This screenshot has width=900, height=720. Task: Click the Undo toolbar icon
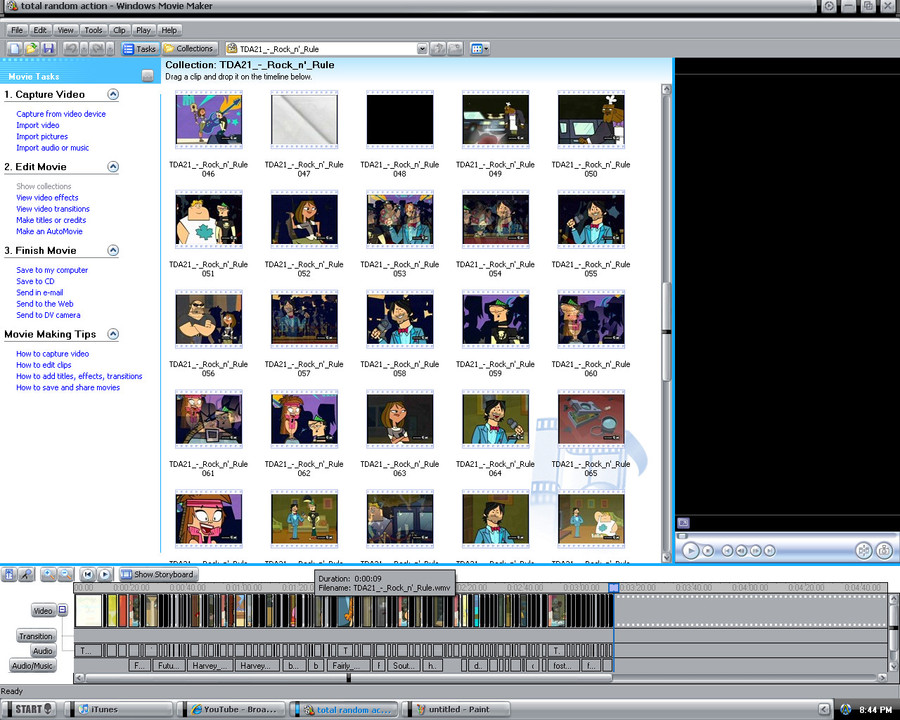[x=71, y=49]
